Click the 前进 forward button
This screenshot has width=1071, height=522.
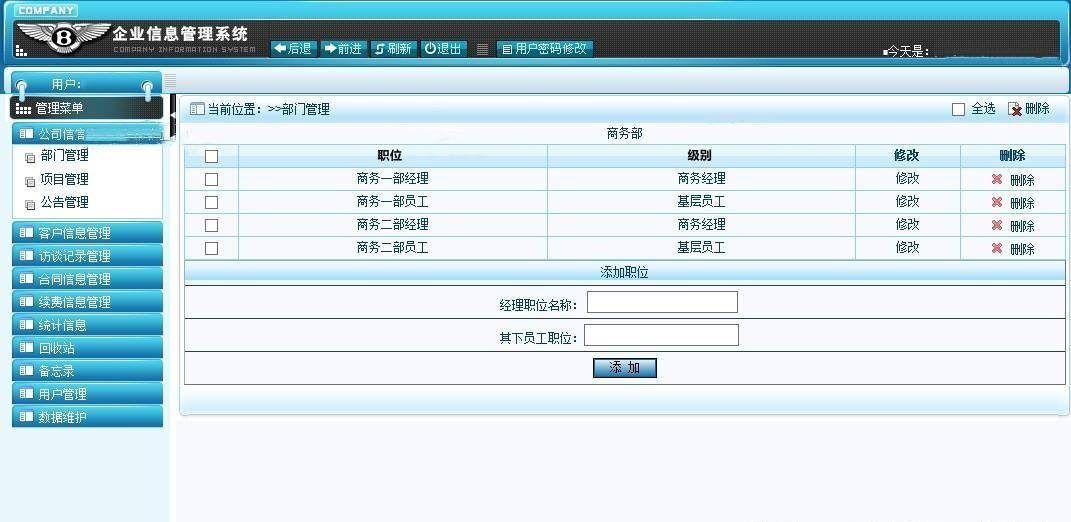(344, 49)
